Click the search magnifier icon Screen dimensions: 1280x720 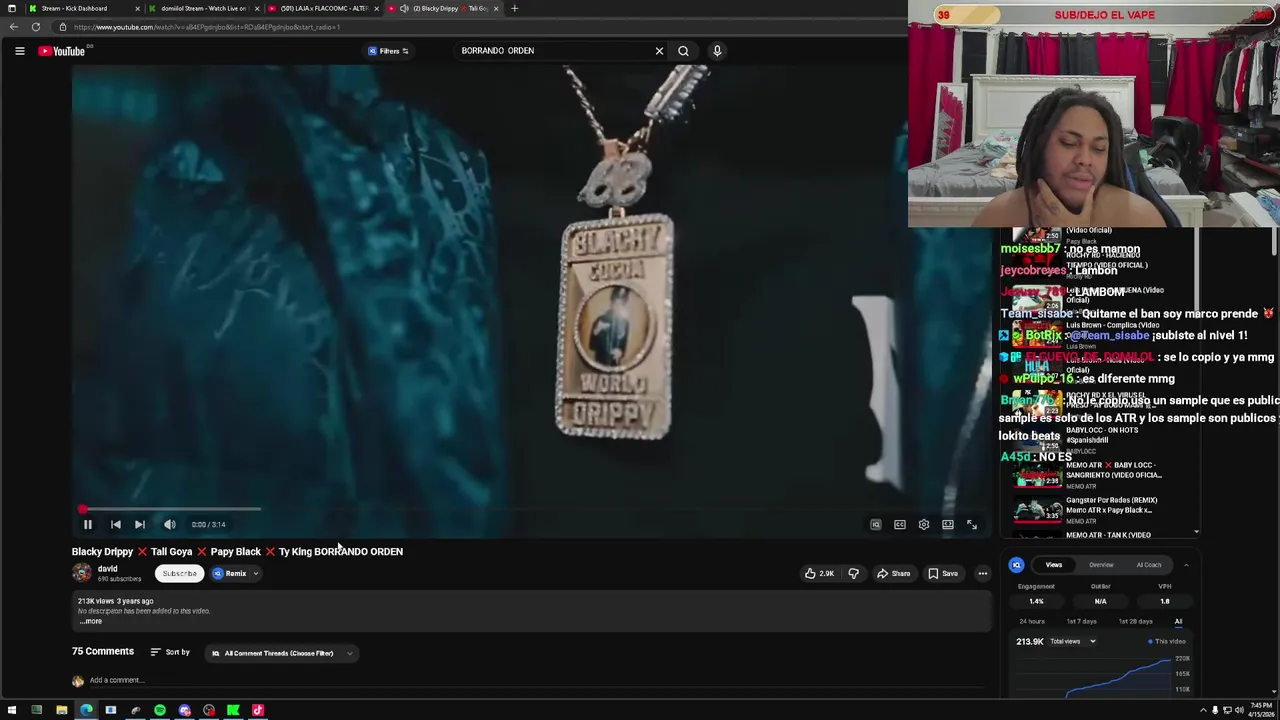click(x=683, y=51)
